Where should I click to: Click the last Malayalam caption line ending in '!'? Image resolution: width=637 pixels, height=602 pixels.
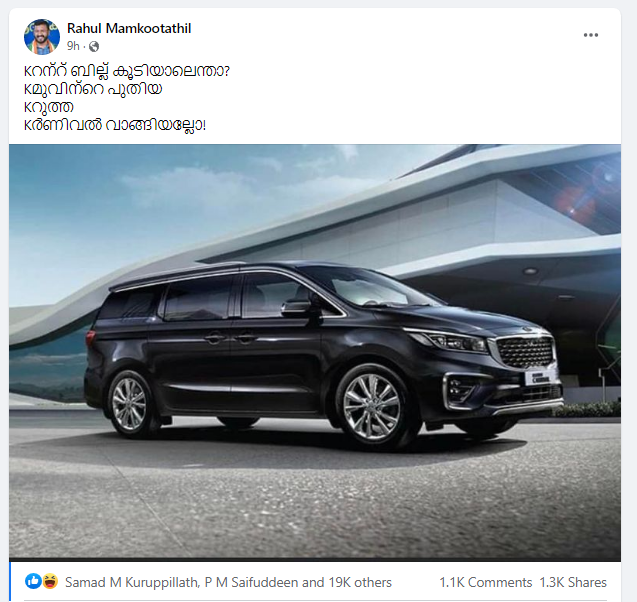(x=115, y=125)
